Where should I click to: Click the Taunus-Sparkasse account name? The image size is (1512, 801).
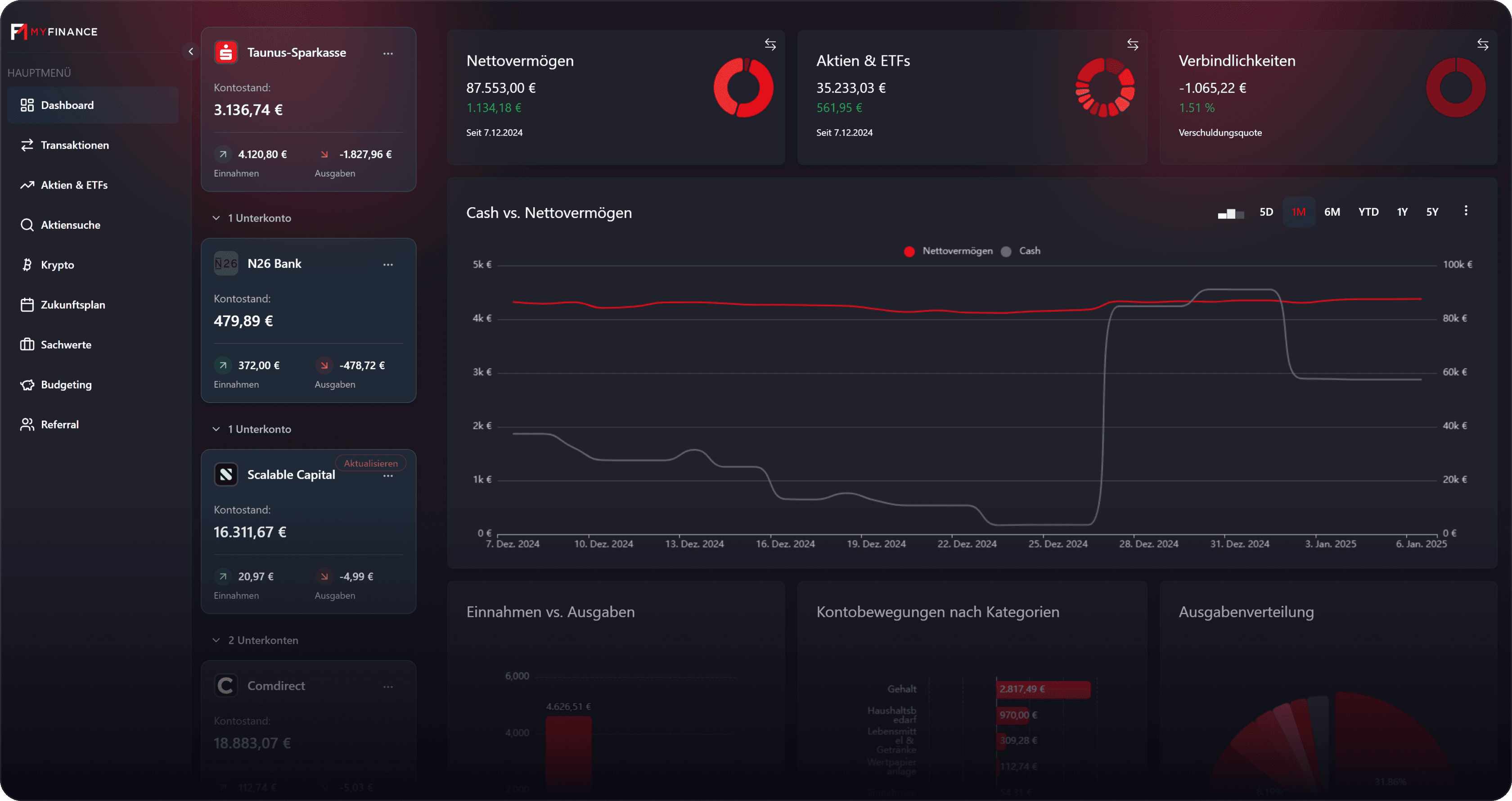coord(297,52)
